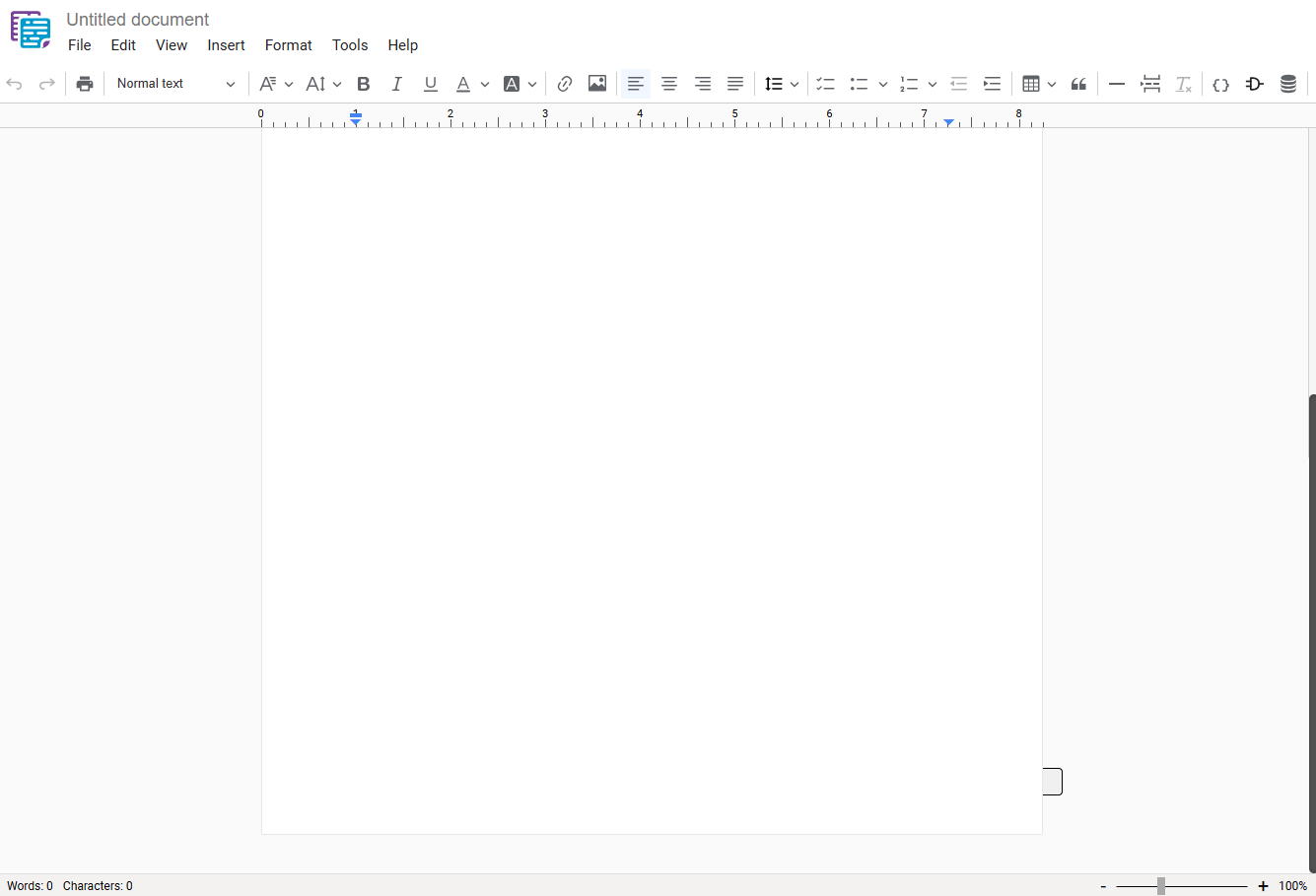Insert an image via toolbar icon

click(597, 84)
